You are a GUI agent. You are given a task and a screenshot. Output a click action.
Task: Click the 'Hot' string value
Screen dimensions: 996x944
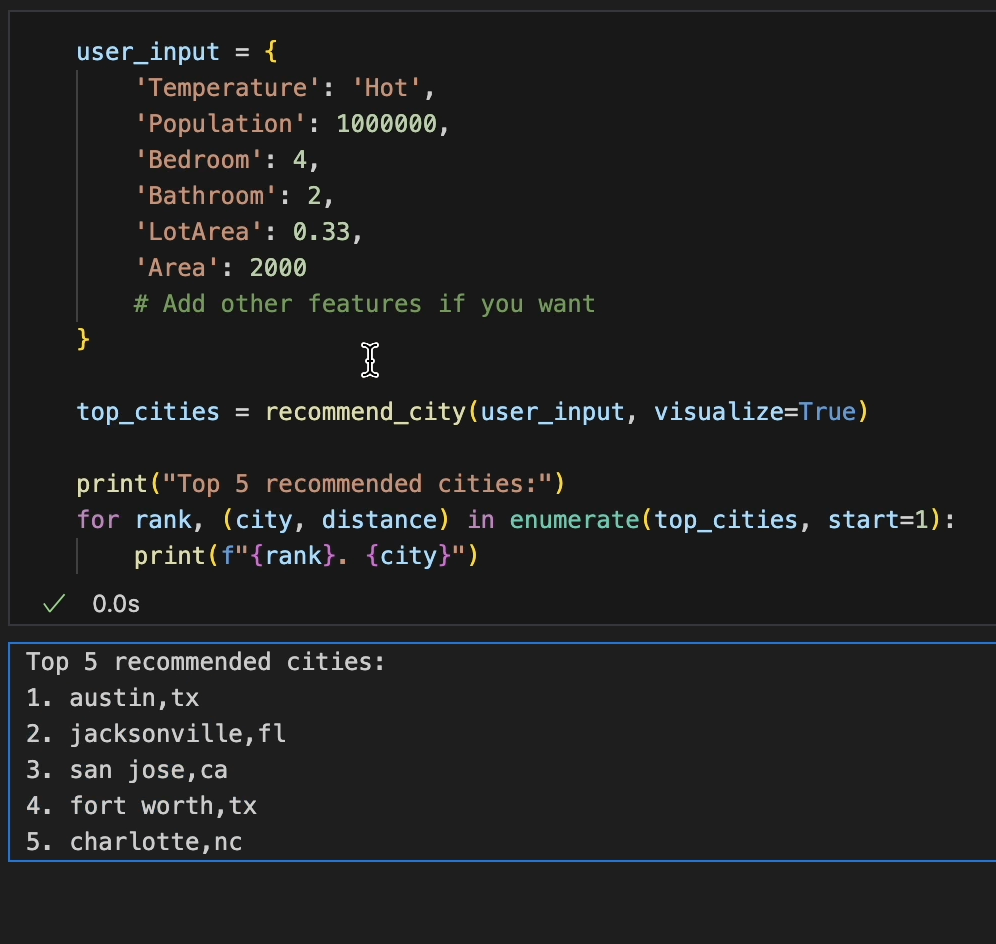pyautogui.click(x=386, y=88)
